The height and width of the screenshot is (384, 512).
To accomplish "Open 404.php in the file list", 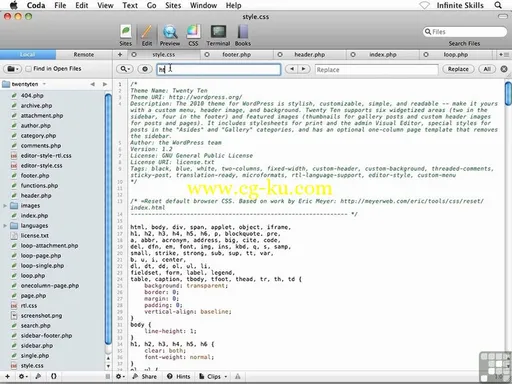I will coord(32,96).
